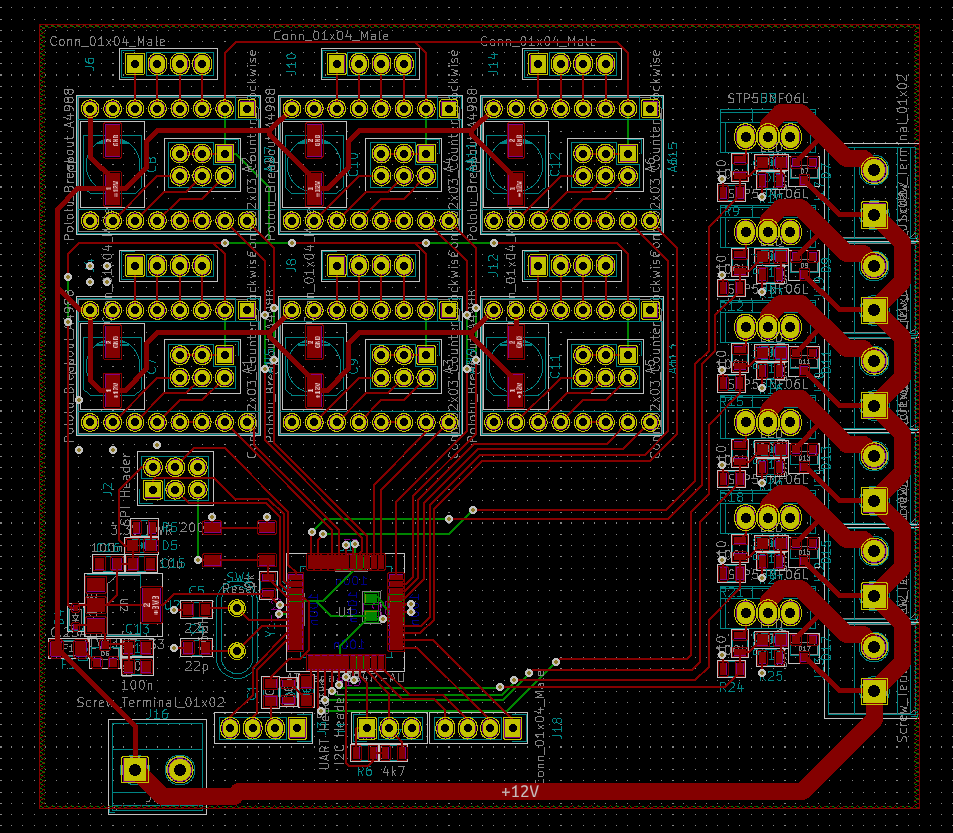Click the D5 diode reference label
953x833 pixels.
[170, 546]
